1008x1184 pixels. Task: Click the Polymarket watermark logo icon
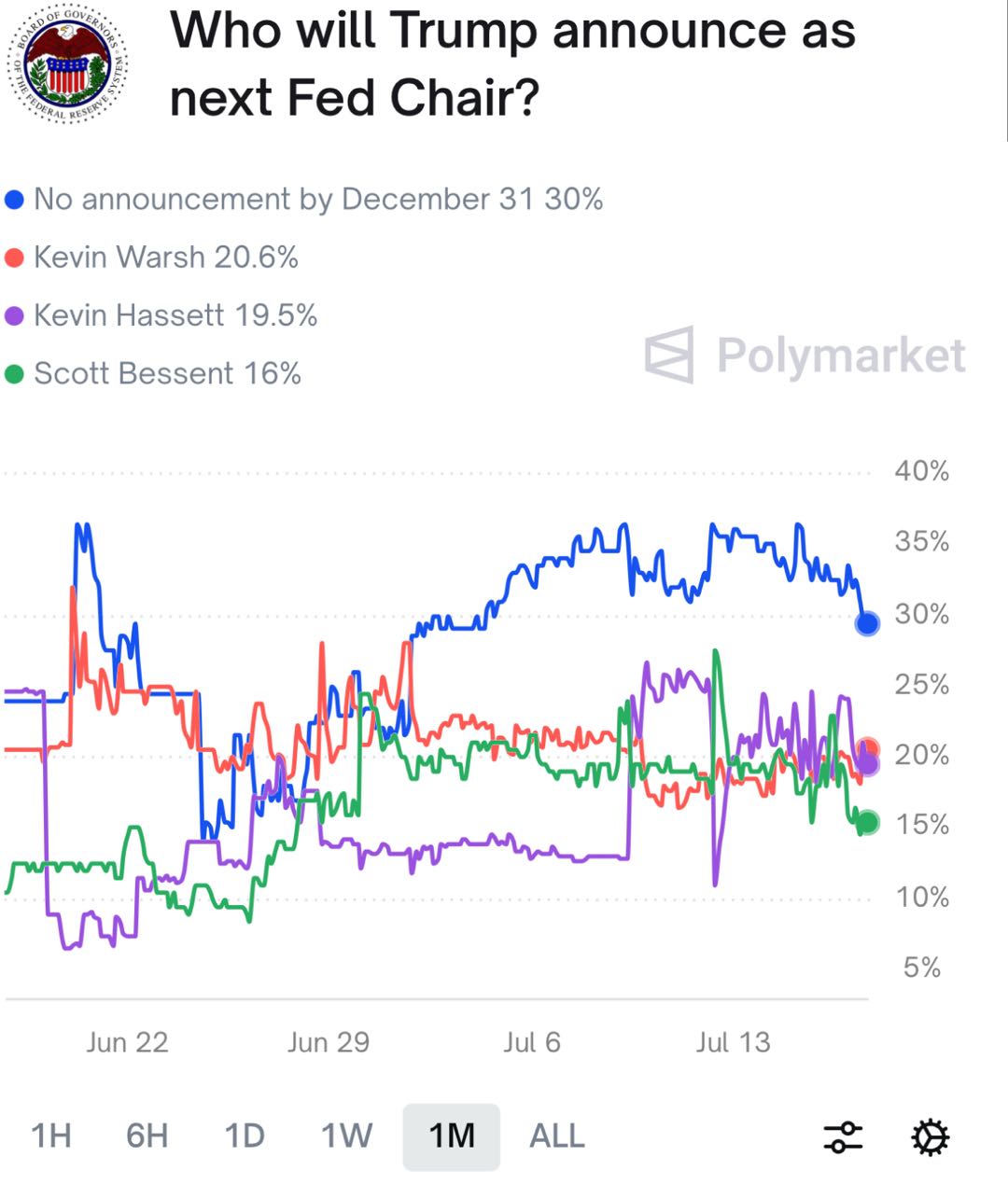click(669, 355)
